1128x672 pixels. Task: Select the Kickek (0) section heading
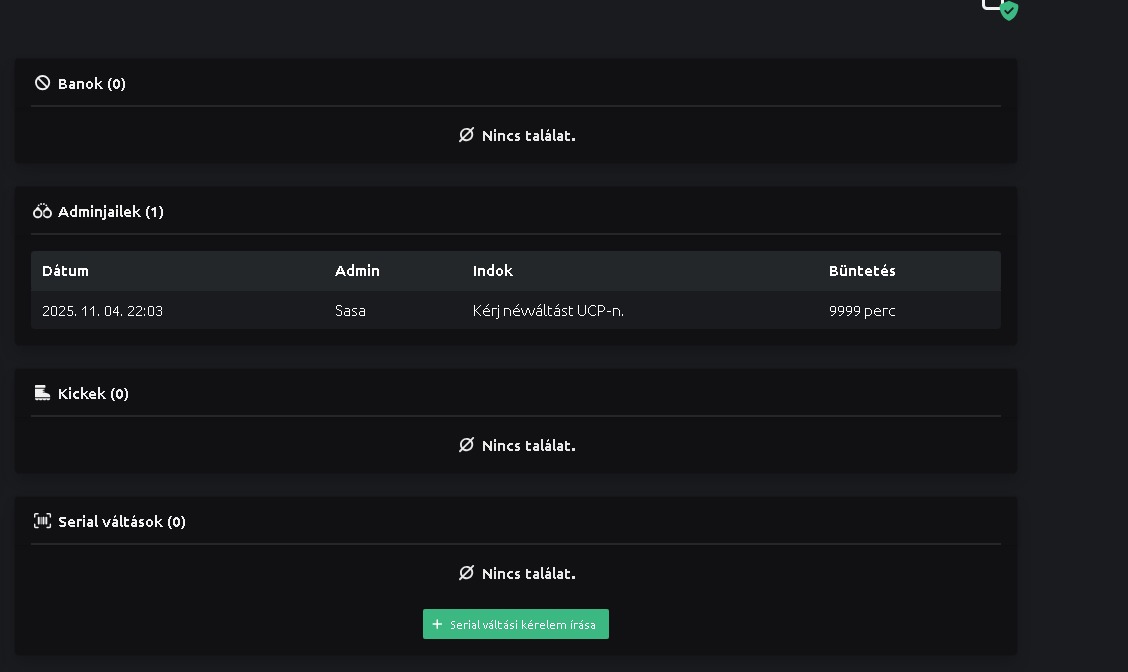click(x=93, y=394)
